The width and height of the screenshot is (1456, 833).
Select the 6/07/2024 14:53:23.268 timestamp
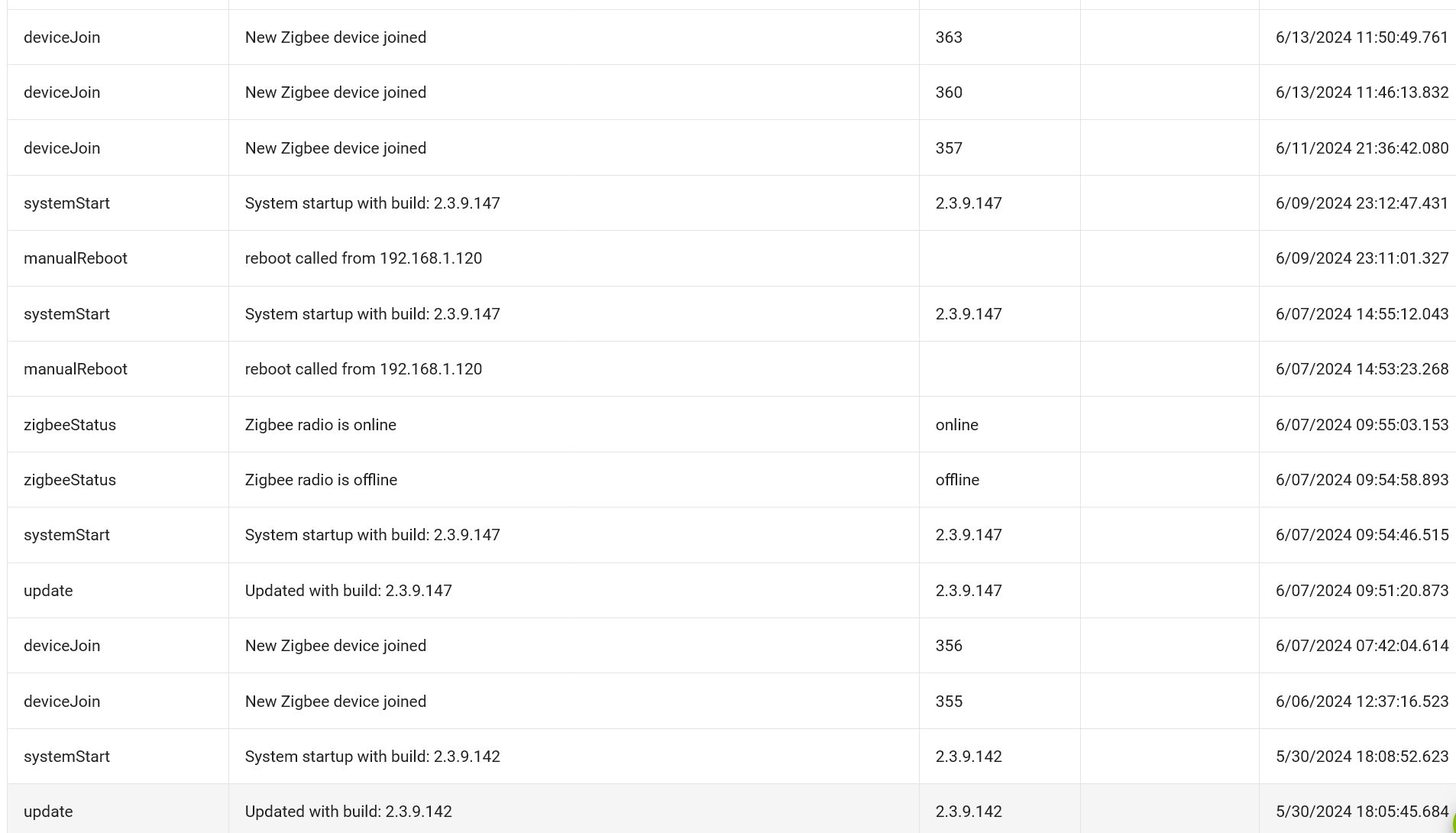click(x=1361, y=369)
